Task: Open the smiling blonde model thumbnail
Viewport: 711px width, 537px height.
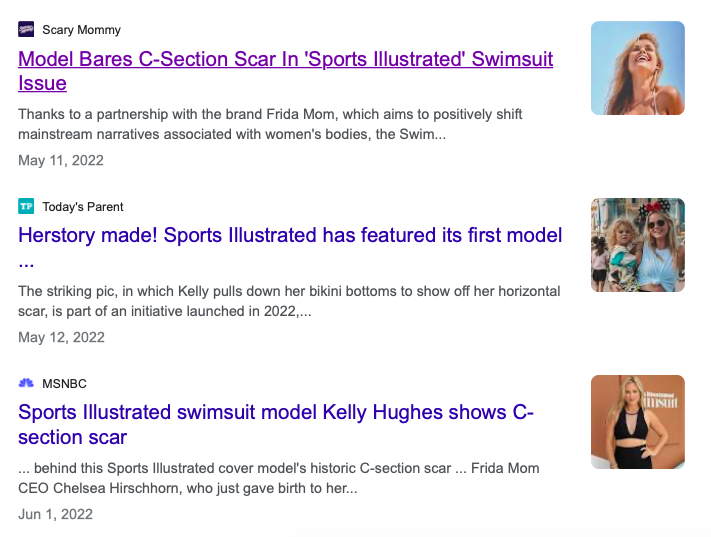Action: tap(637, 68)
